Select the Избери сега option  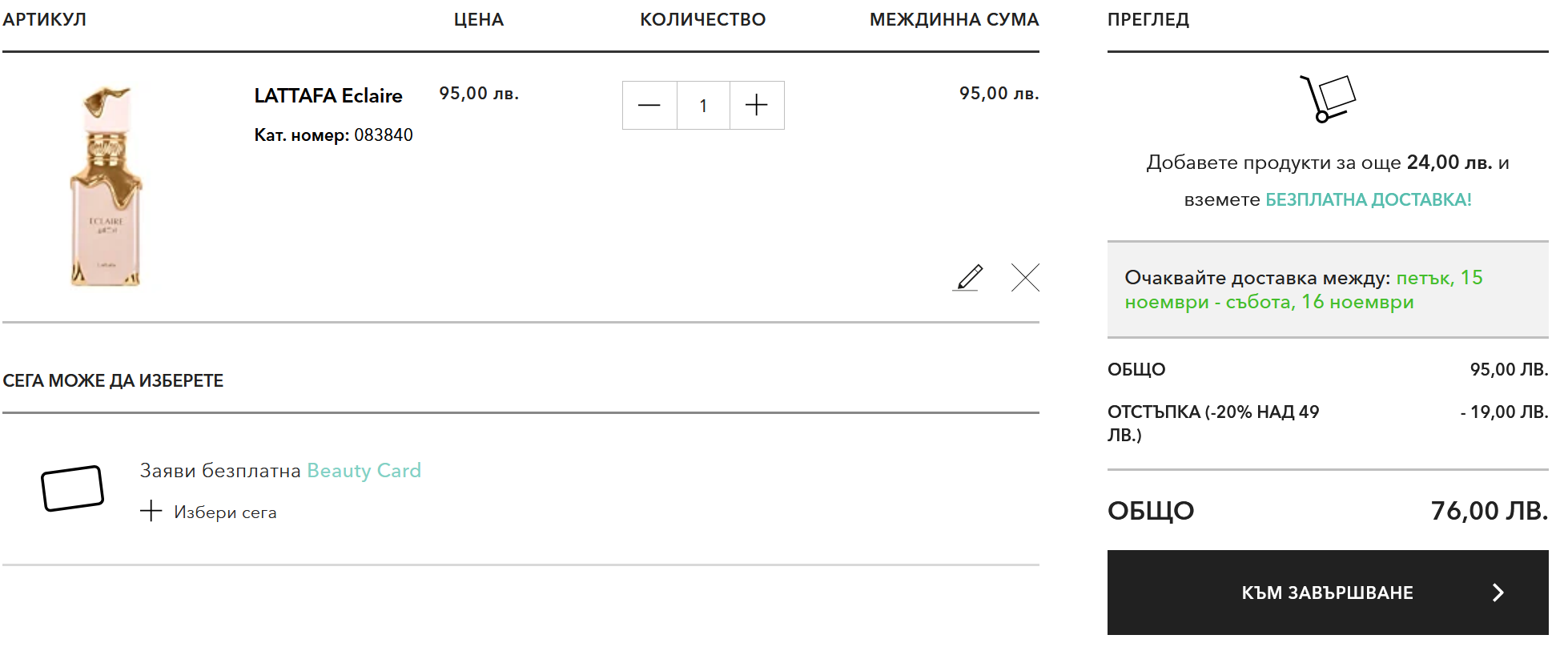point(225,512)
